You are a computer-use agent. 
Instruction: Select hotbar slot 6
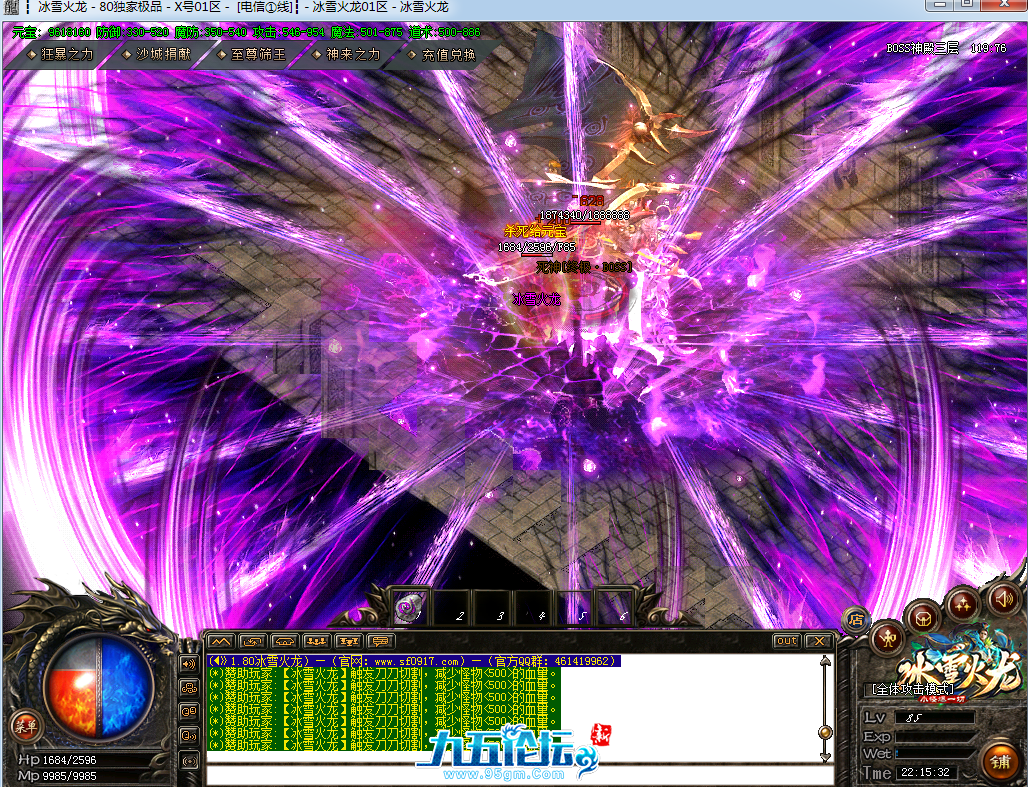pos(616,608)
